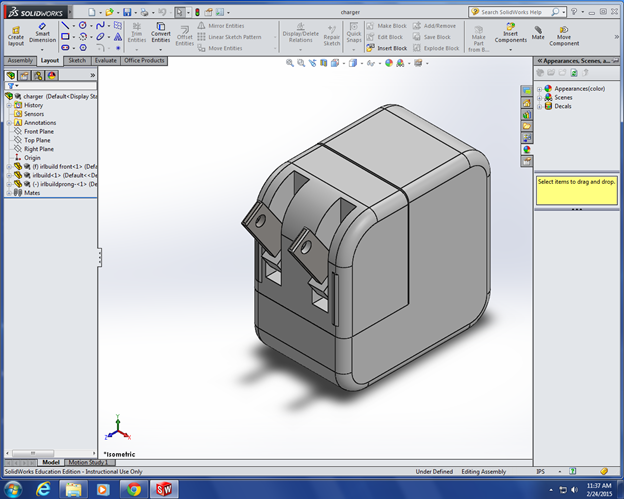Switch to the Sketch tab
This screenshot has width=624, height=499.
pos(77,60)
